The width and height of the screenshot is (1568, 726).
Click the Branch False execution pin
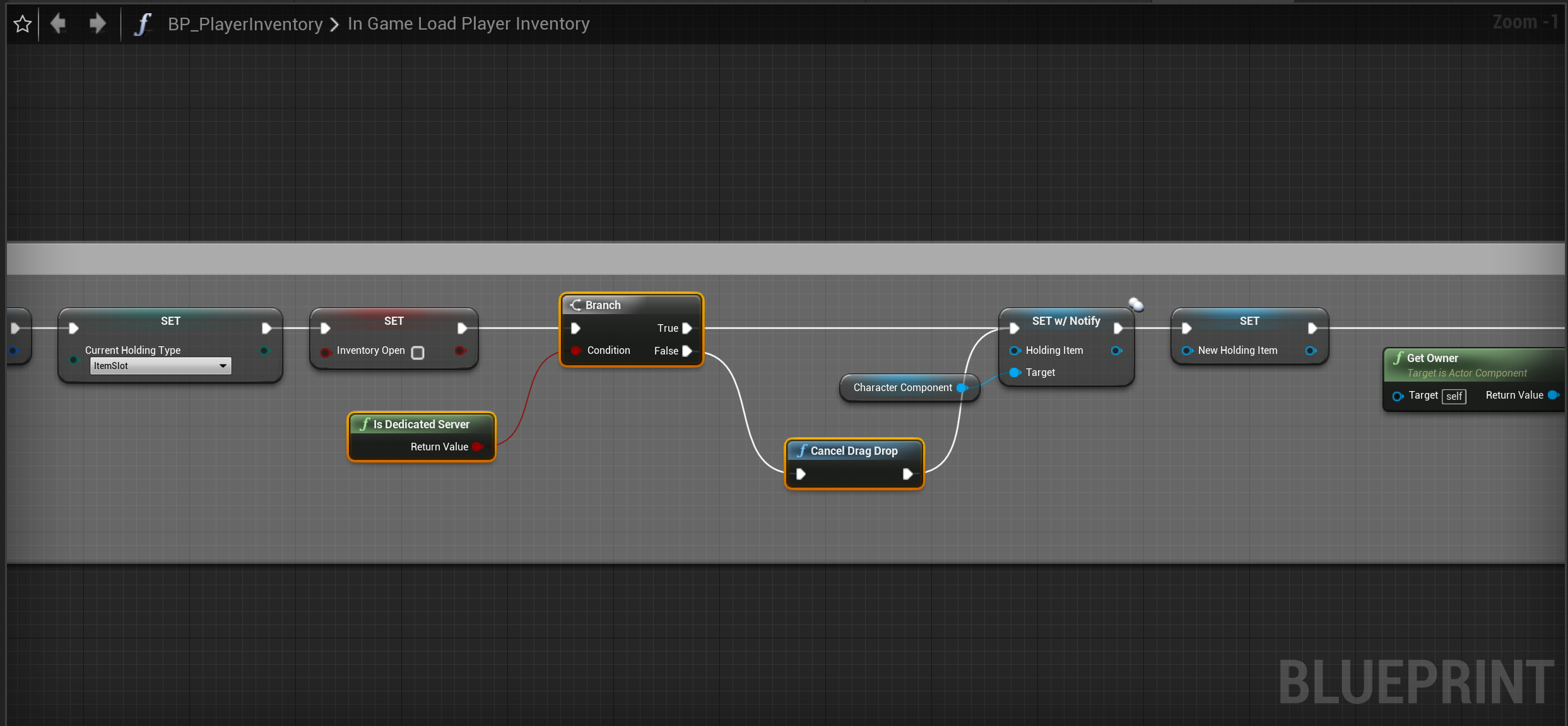point(687,351)
